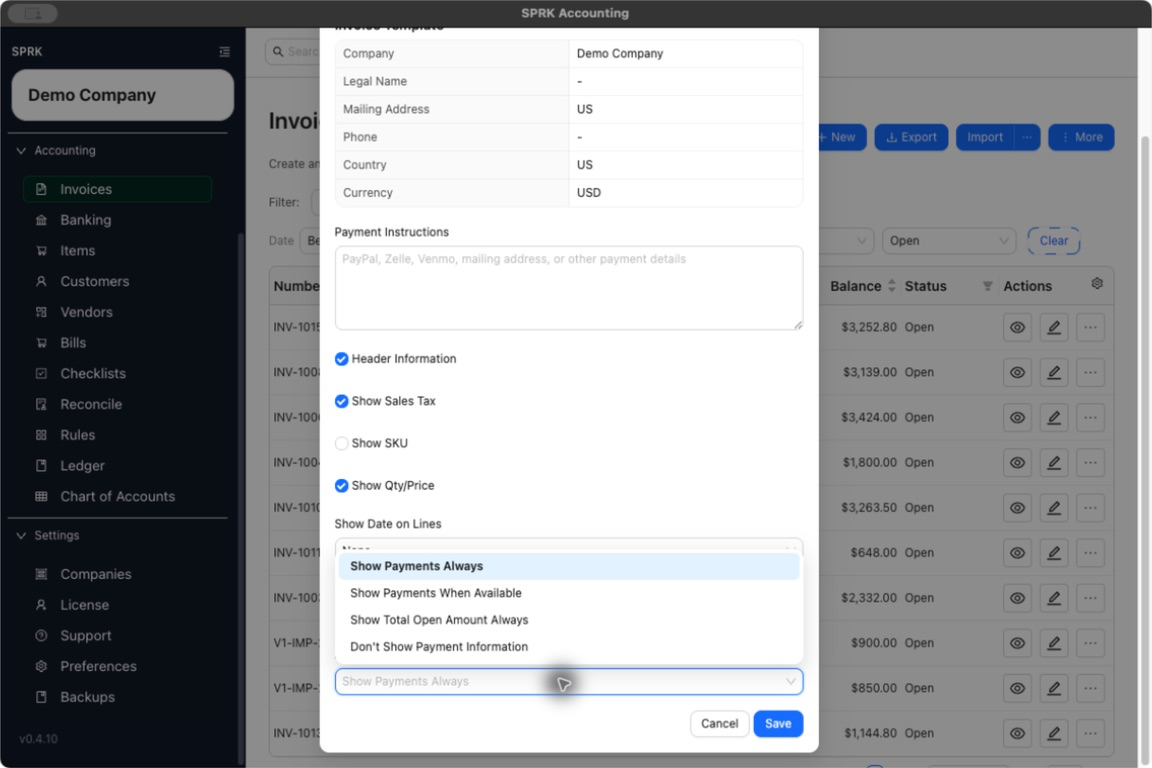
Task: View the invoice with balance $3,139.00
Action: 1018,373
